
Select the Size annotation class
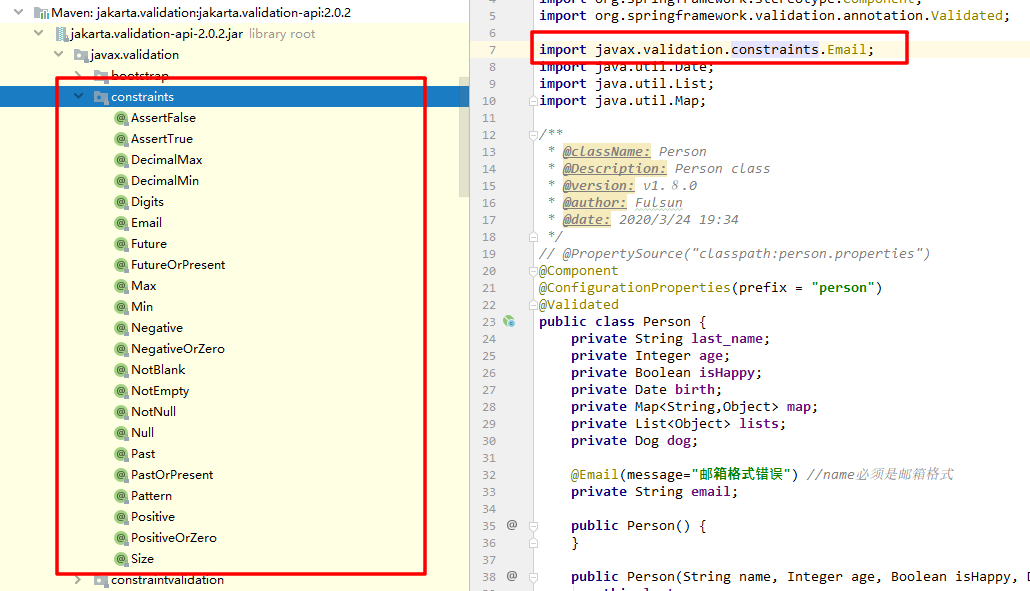point(142,559)
